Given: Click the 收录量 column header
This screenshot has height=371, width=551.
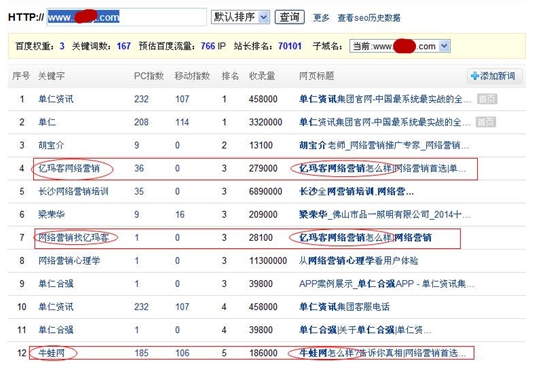Looking at the screenshot, I should point(262,76).
